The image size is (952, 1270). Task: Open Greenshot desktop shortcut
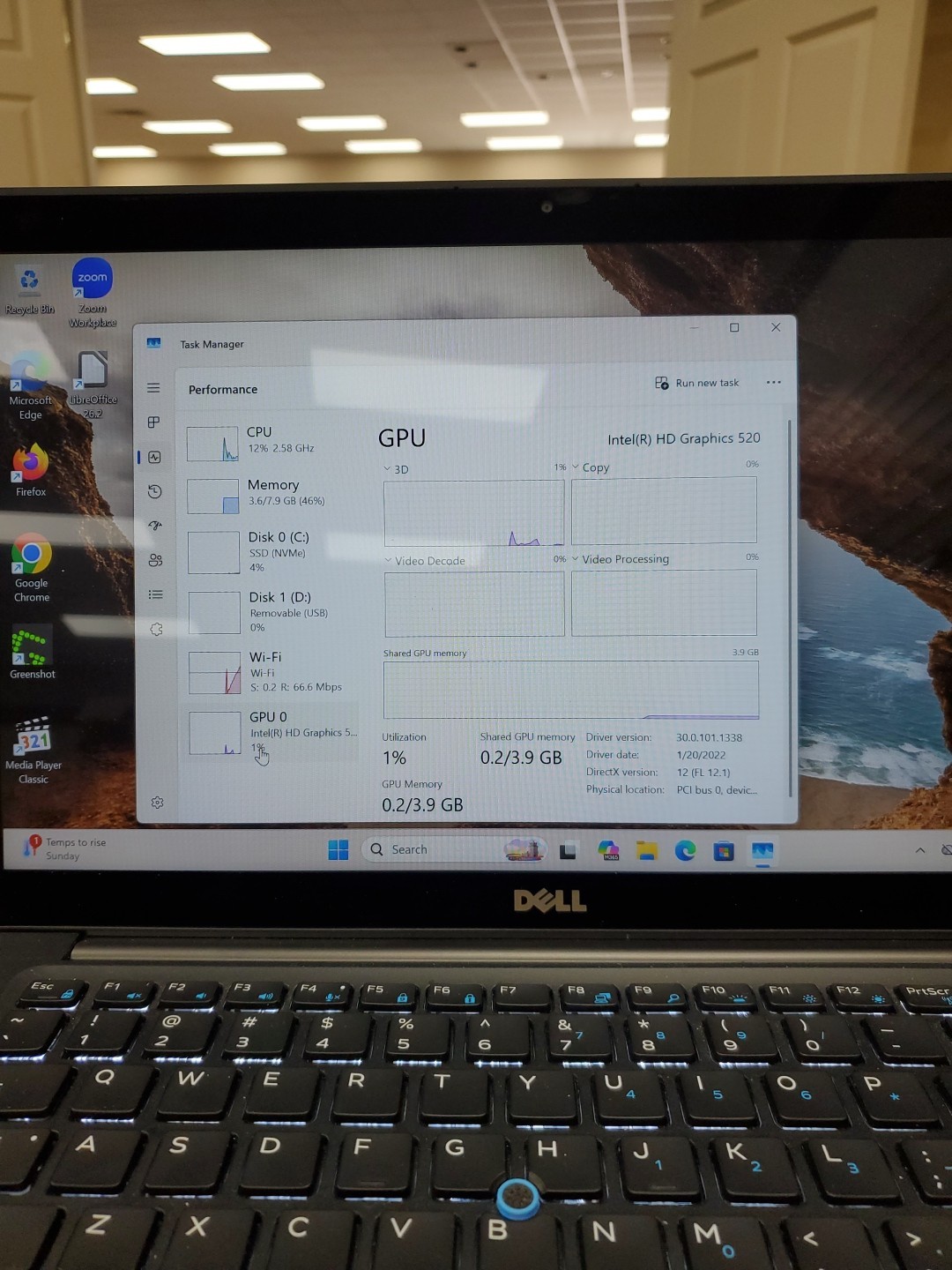pos(32,652)
